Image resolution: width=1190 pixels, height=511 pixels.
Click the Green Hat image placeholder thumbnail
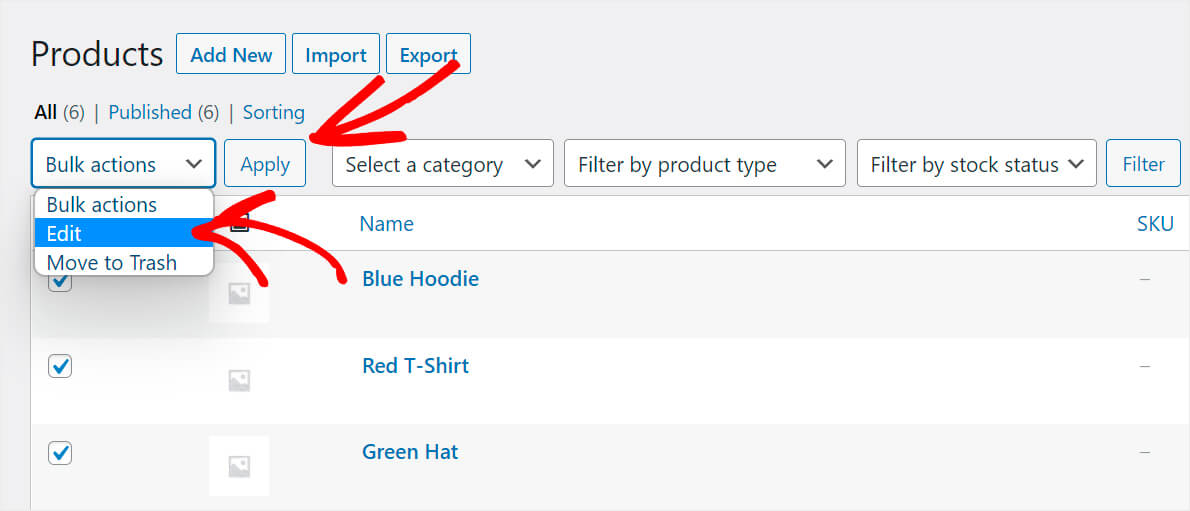click(238, 466)
